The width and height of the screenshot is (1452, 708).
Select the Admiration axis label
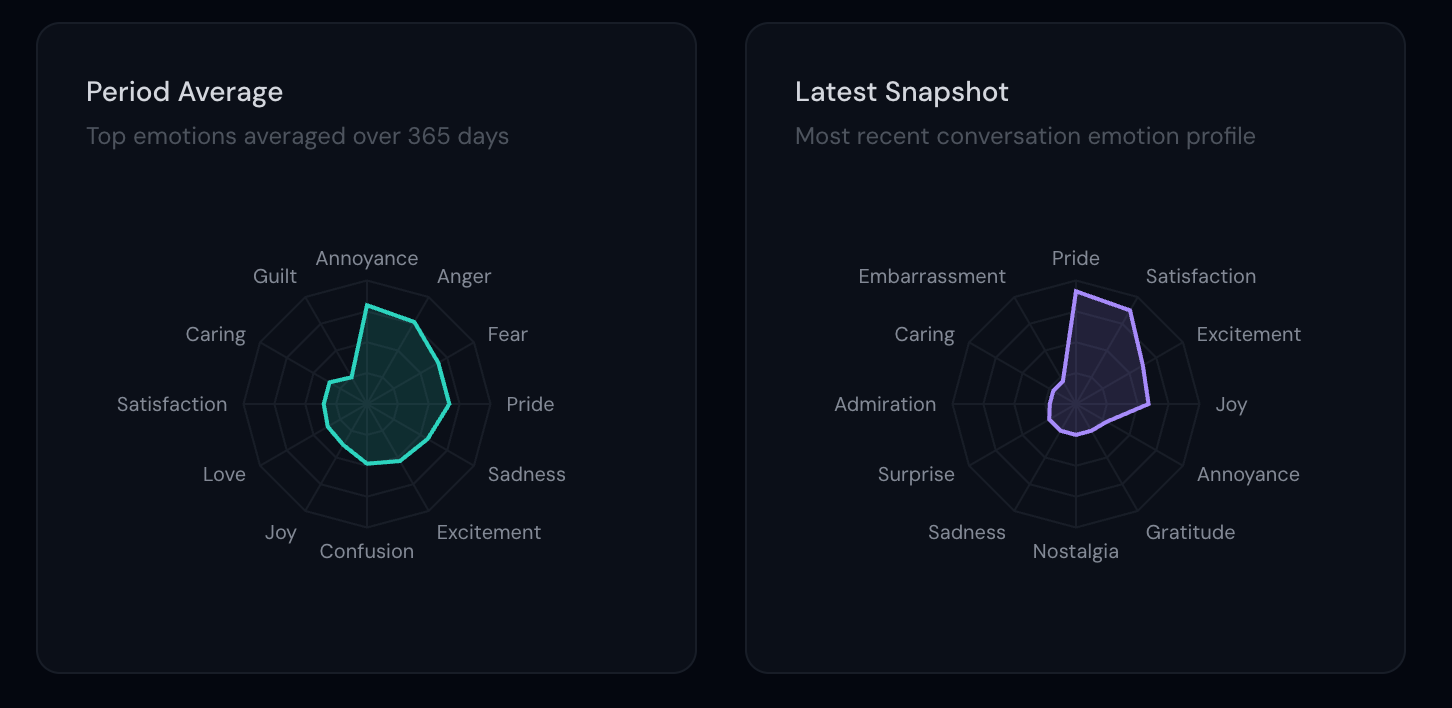click(x=885, y=404)
